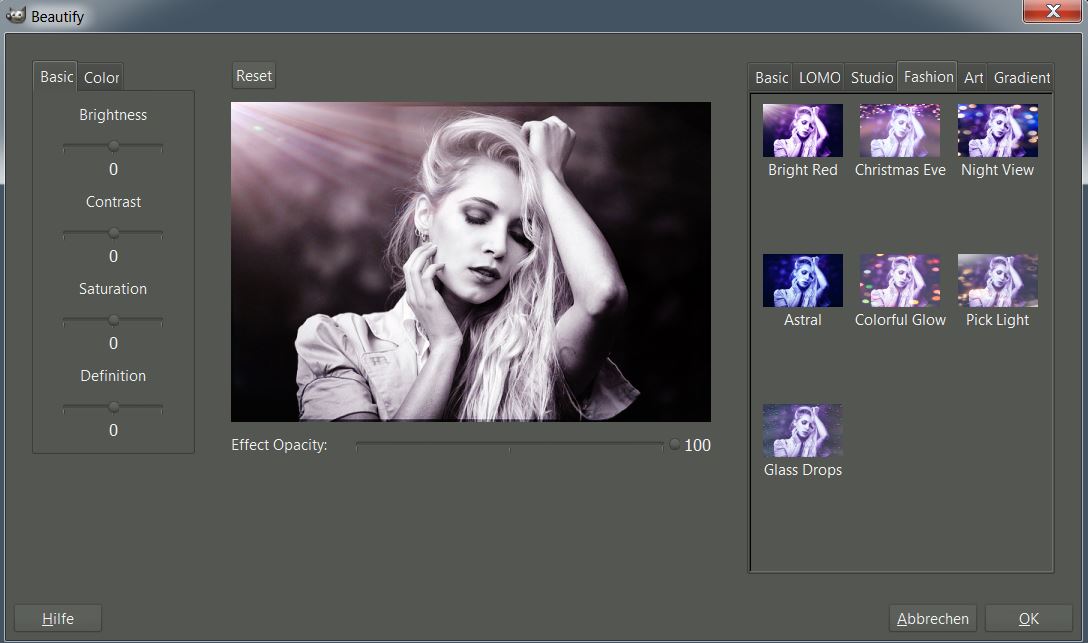Image resolution: width=1088 pixels, height=643 pixels.
Task: Apply the Pick Light effect thumbnail
Action: (998, 280)
